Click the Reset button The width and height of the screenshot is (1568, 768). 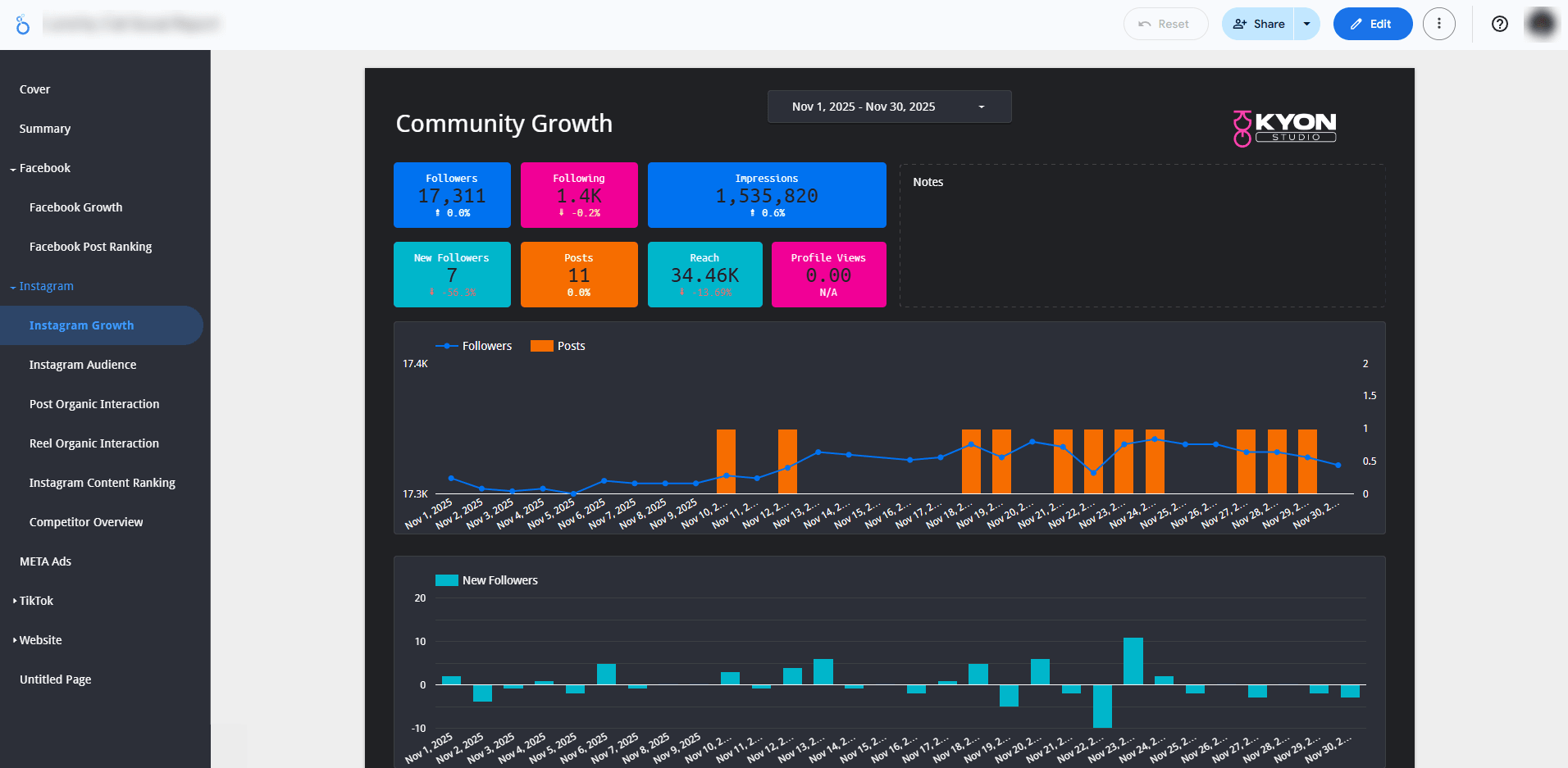point(1165,24)
